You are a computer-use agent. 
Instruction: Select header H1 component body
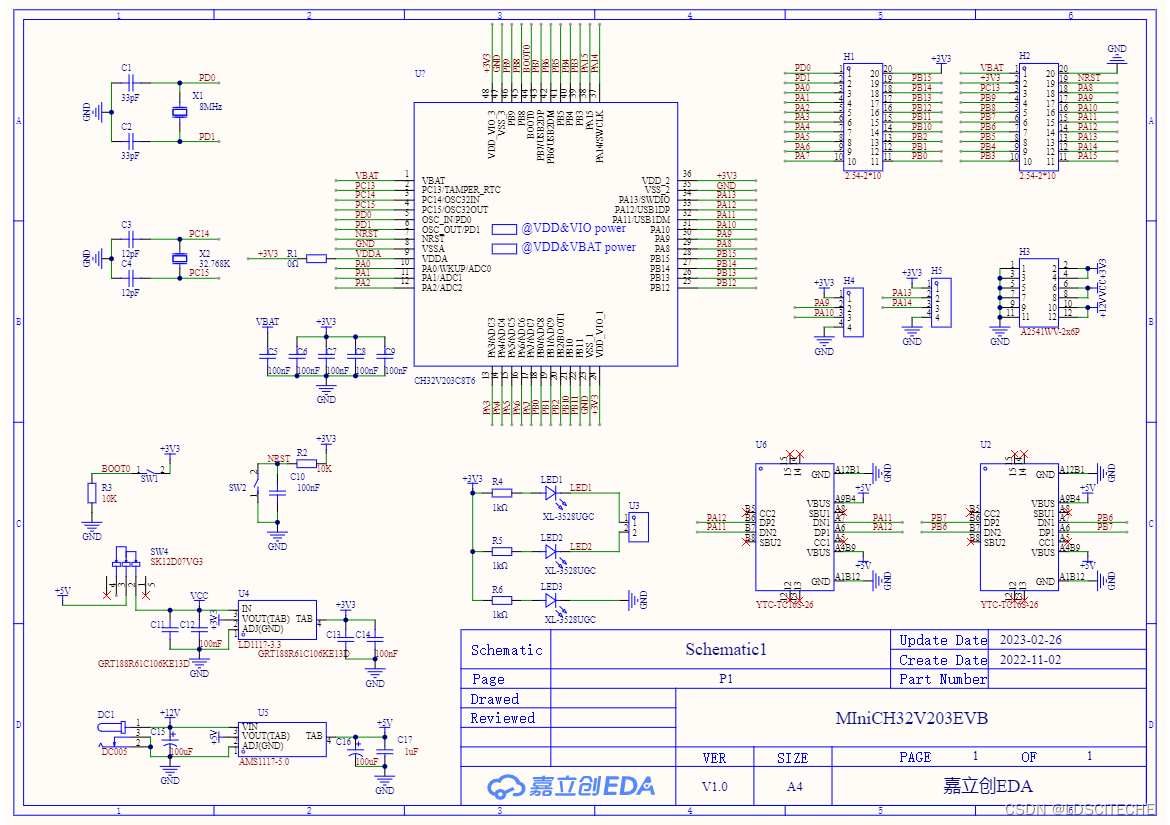863,117
